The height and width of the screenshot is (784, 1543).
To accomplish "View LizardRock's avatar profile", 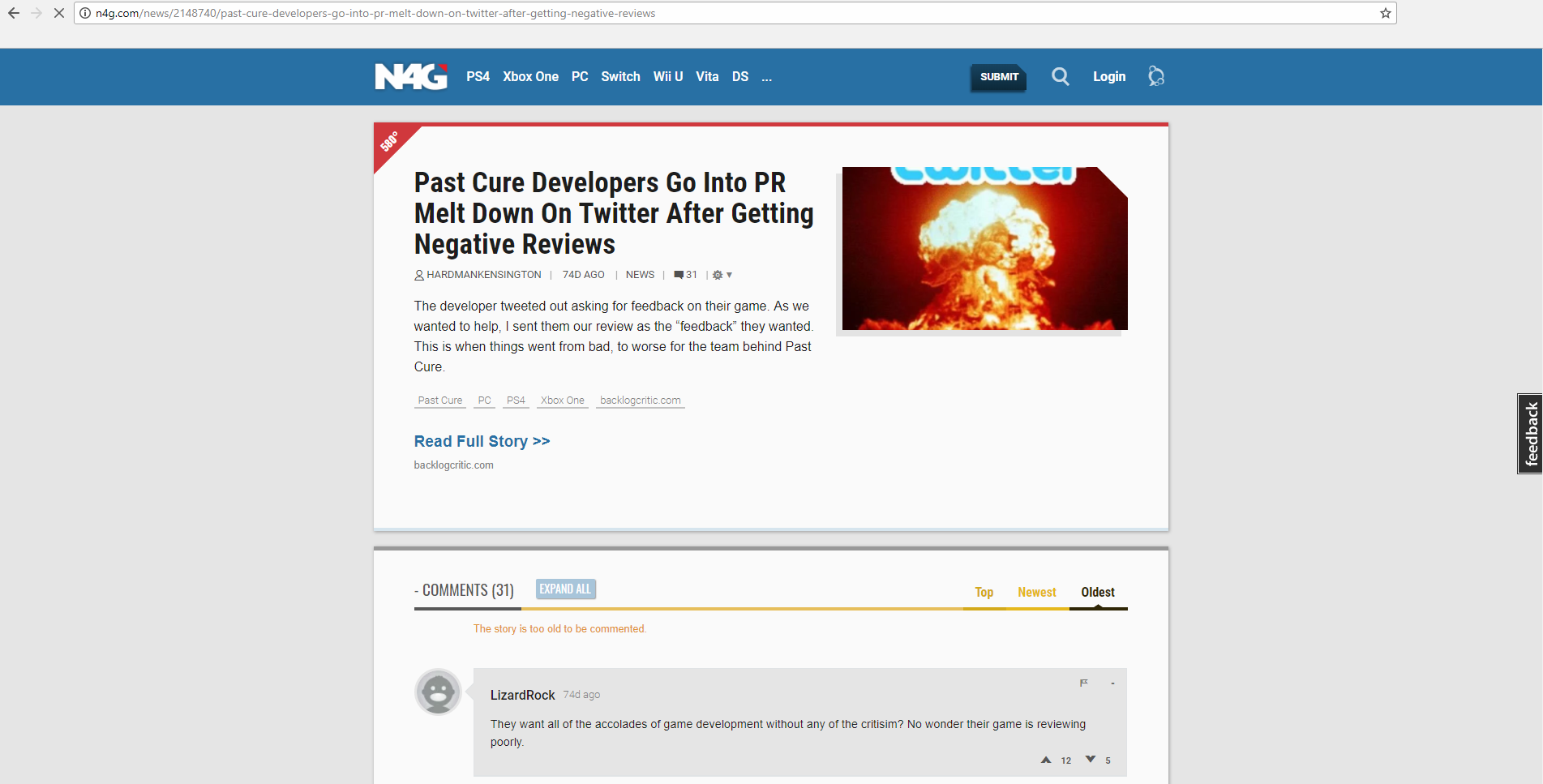I will pos(439,692).
